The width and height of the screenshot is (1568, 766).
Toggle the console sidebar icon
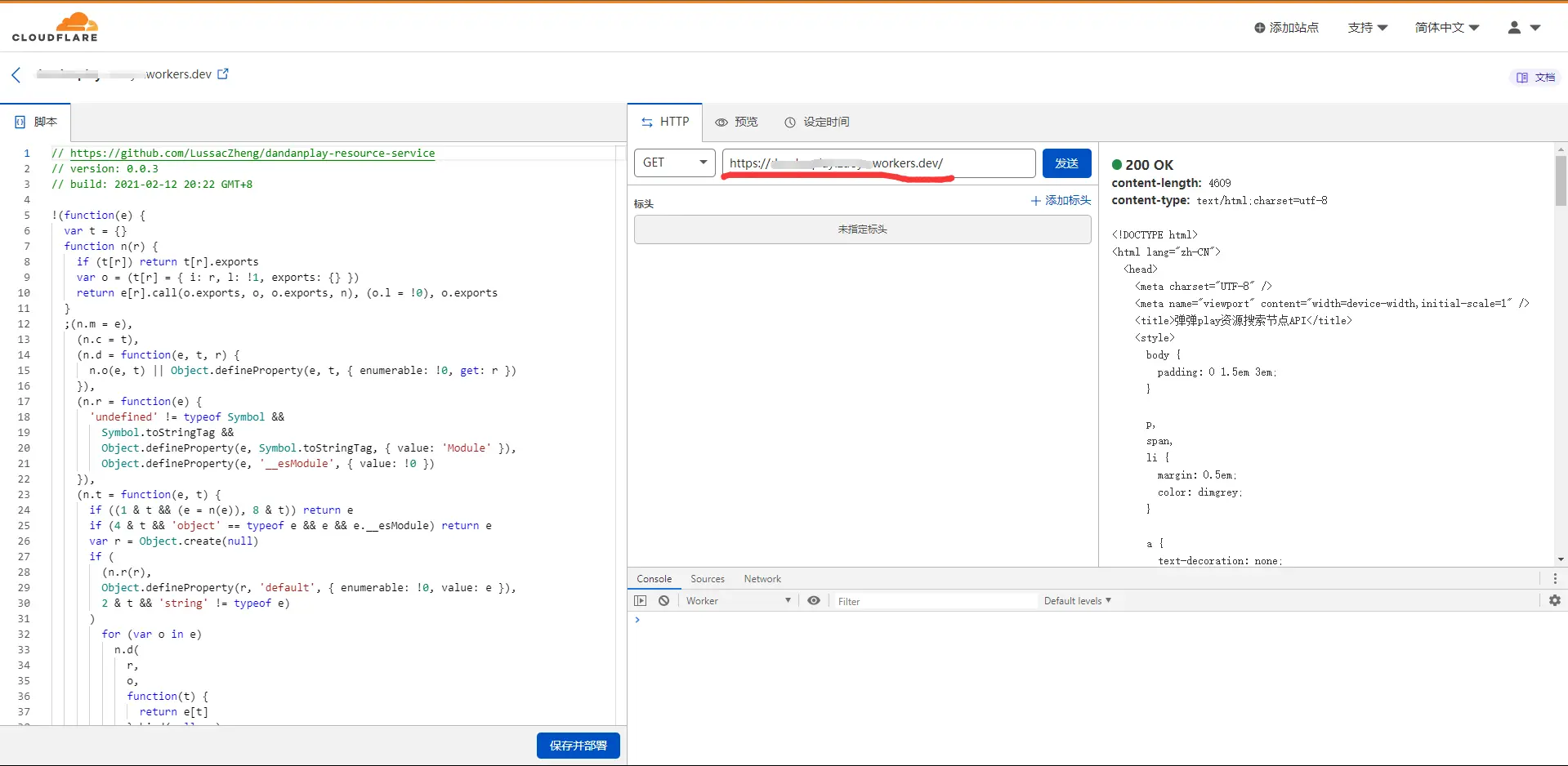641,601
